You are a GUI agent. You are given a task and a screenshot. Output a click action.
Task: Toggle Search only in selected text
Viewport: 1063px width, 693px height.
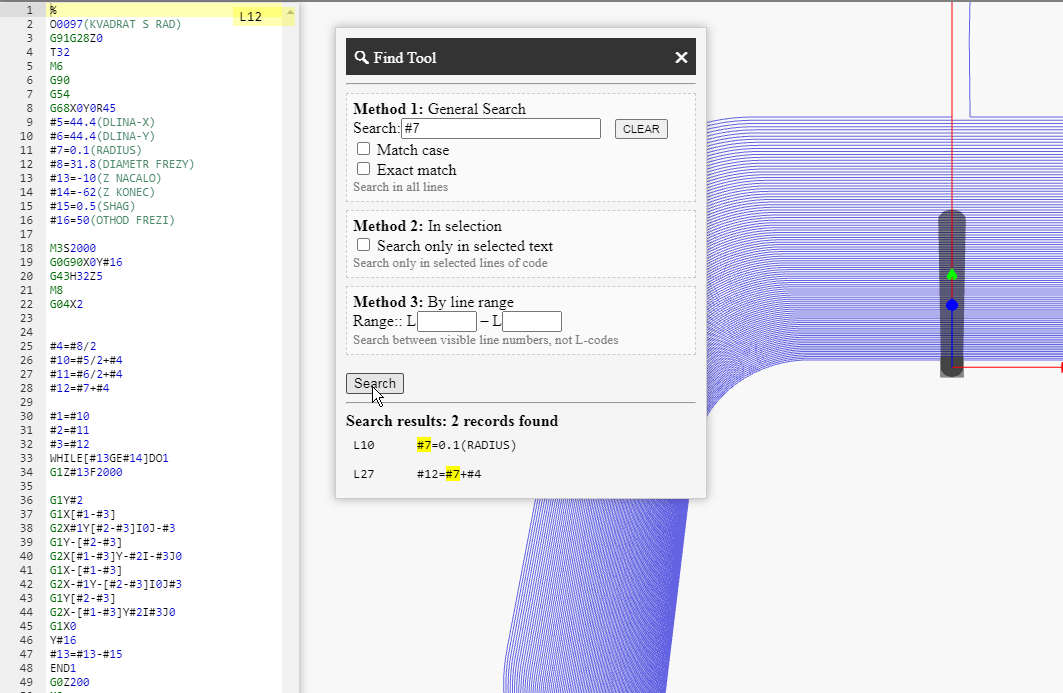coord(363,245)
